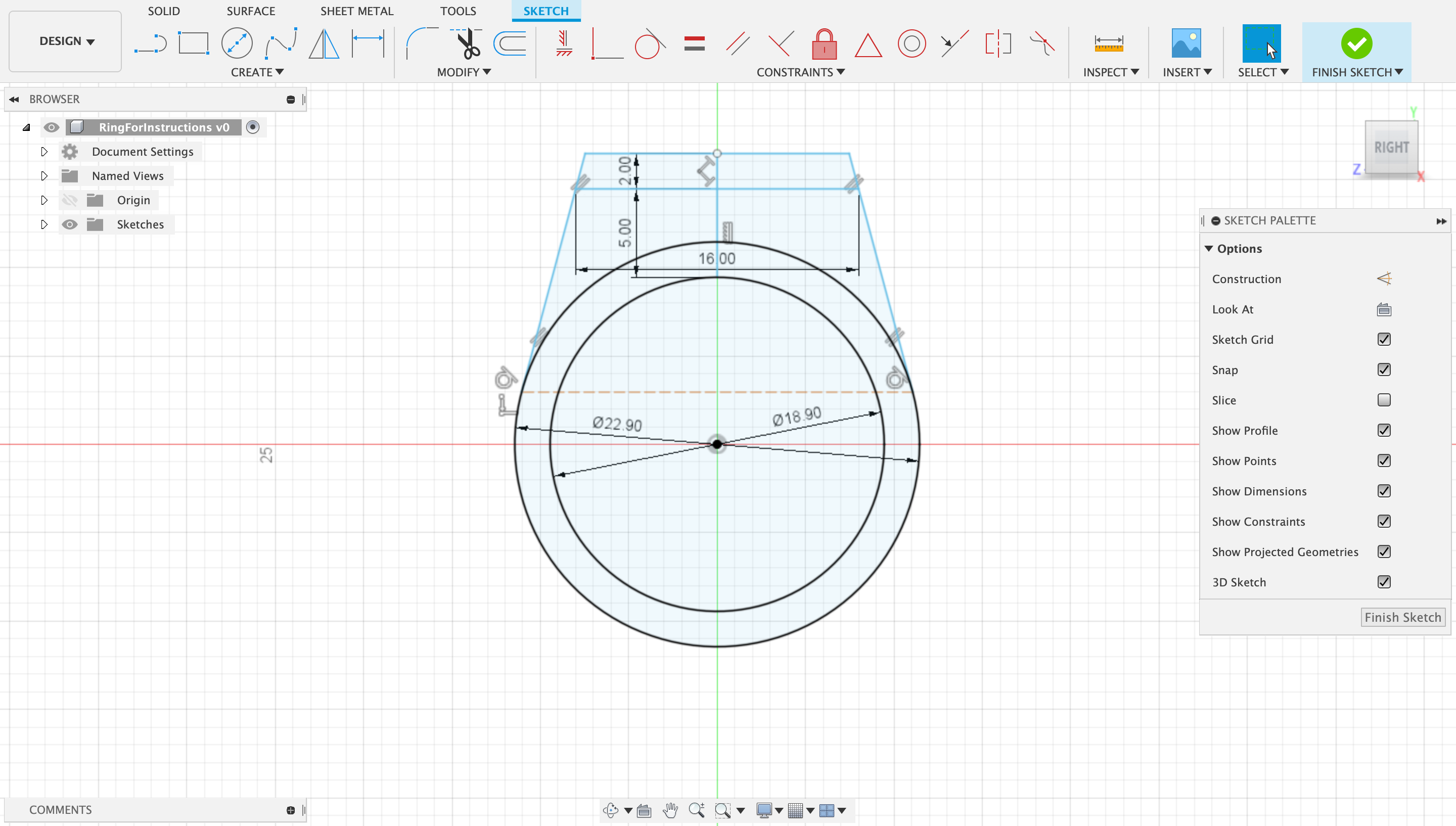Open the CONSTRAINTS dropdown menu
The width and height of the screenshot is (1456, 826).
click(x=800, y=72)
